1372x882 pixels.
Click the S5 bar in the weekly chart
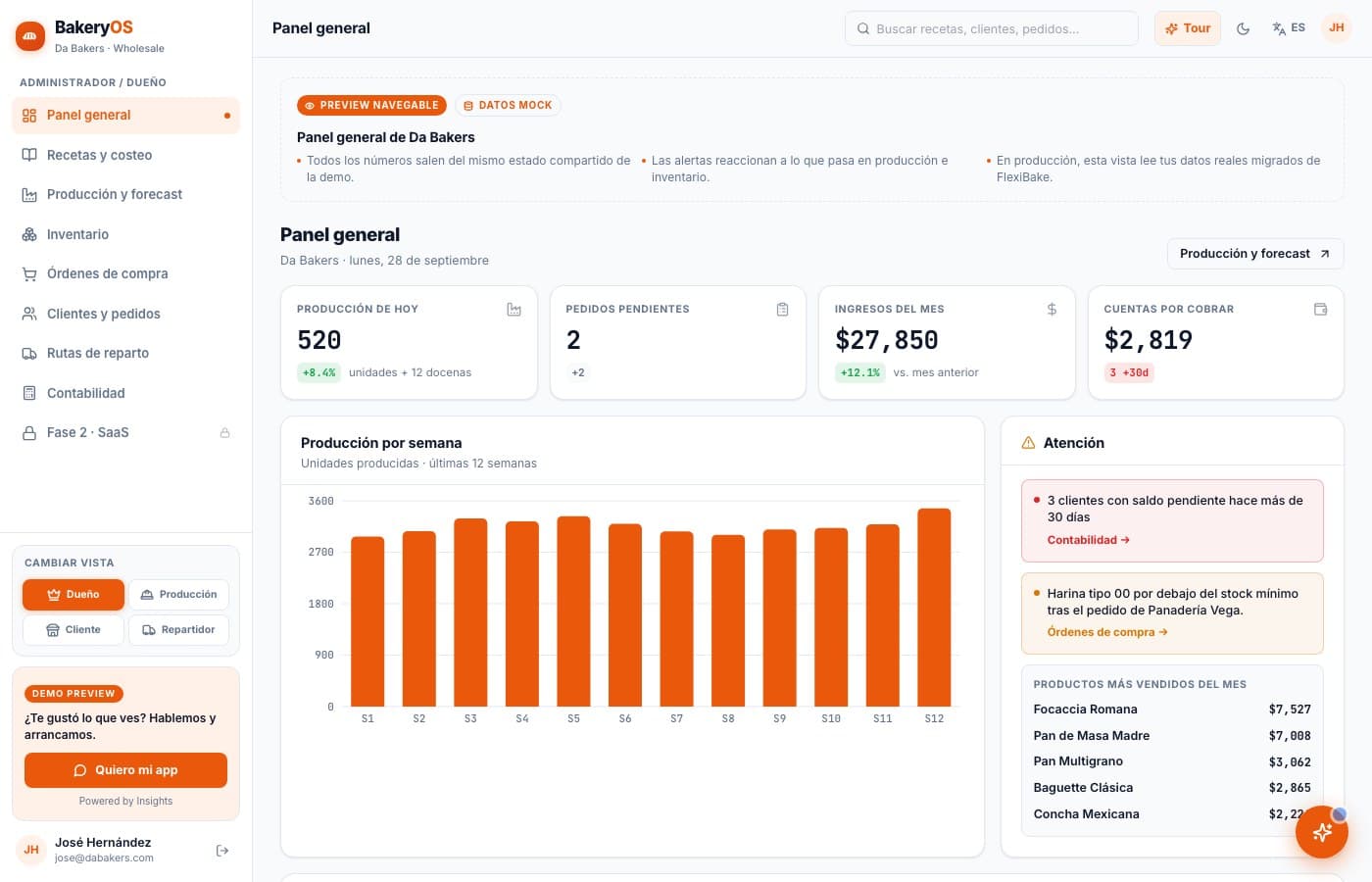(x=573, y=612)
